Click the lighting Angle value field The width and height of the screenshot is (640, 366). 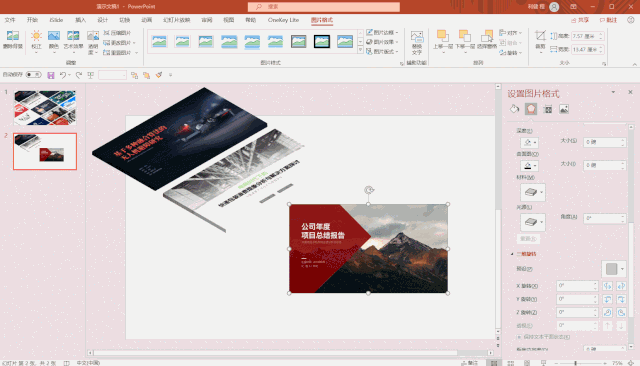click(x=604, y=218)
